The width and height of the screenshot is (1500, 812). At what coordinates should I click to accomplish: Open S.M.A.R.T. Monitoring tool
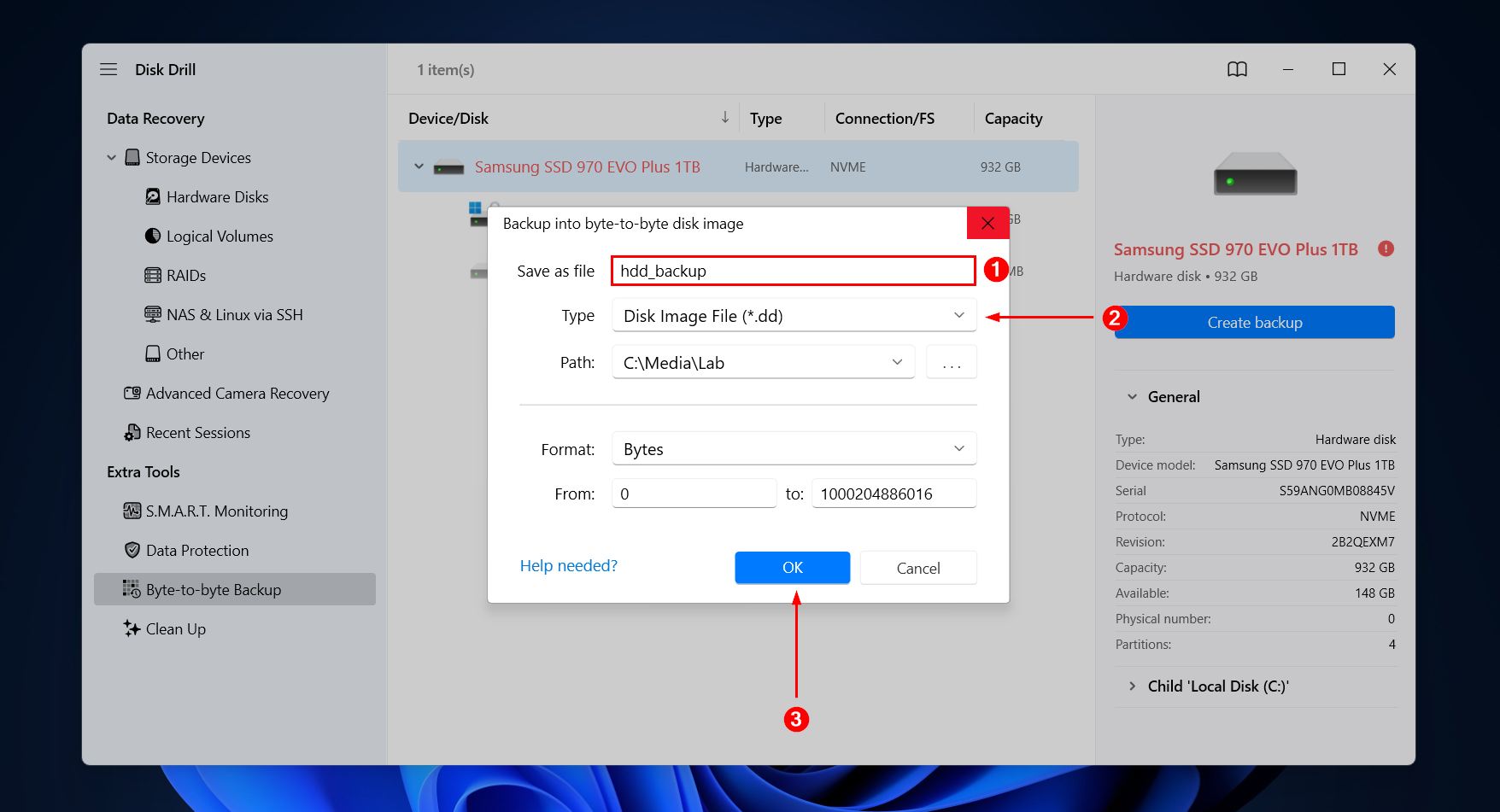(x=216, y=511)
